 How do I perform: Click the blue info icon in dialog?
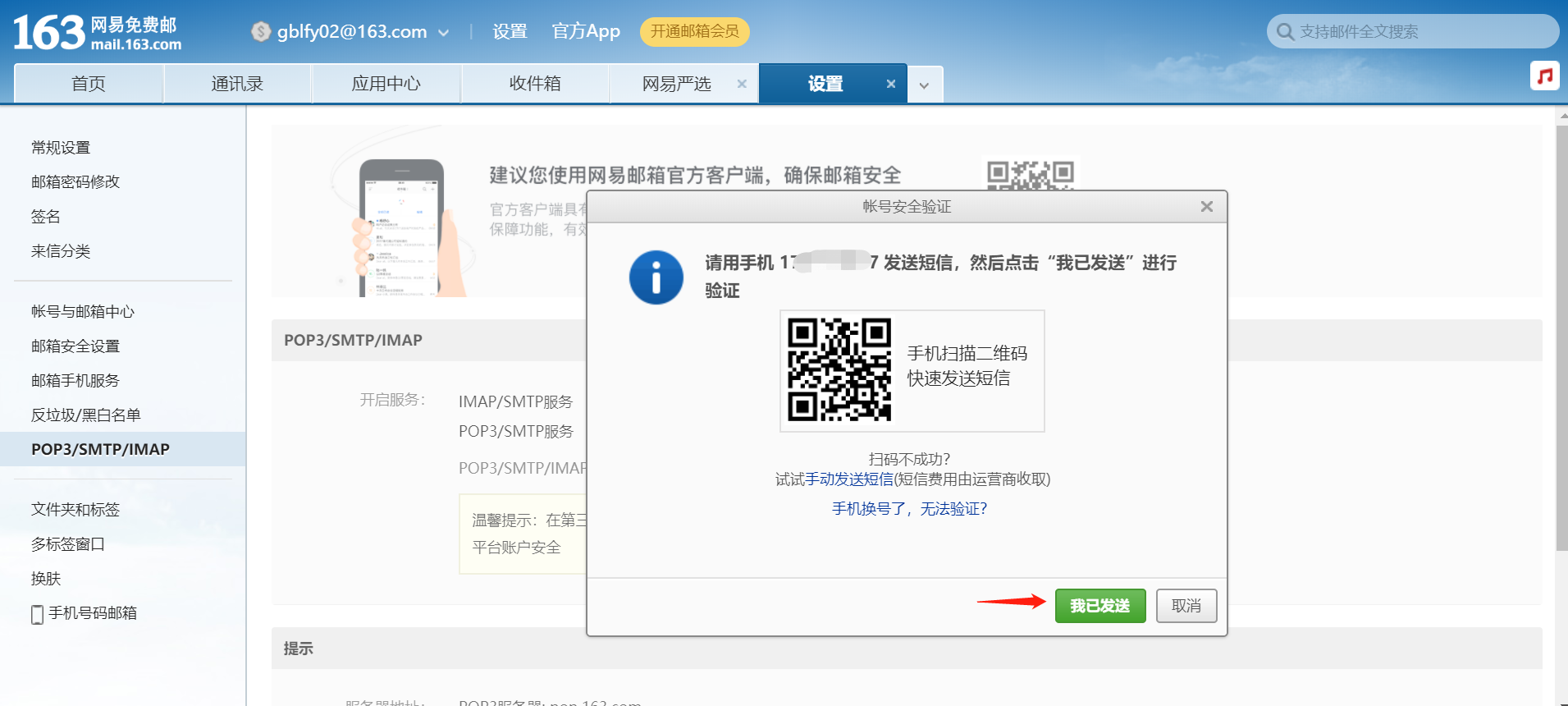pos(656,277)
